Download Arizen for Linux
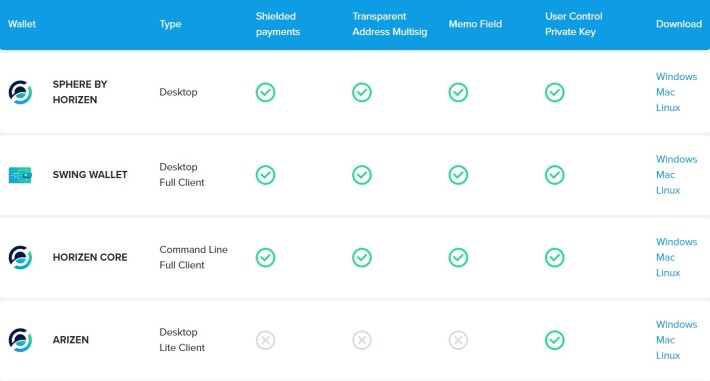The image size is (710, 381). (668, 355)
